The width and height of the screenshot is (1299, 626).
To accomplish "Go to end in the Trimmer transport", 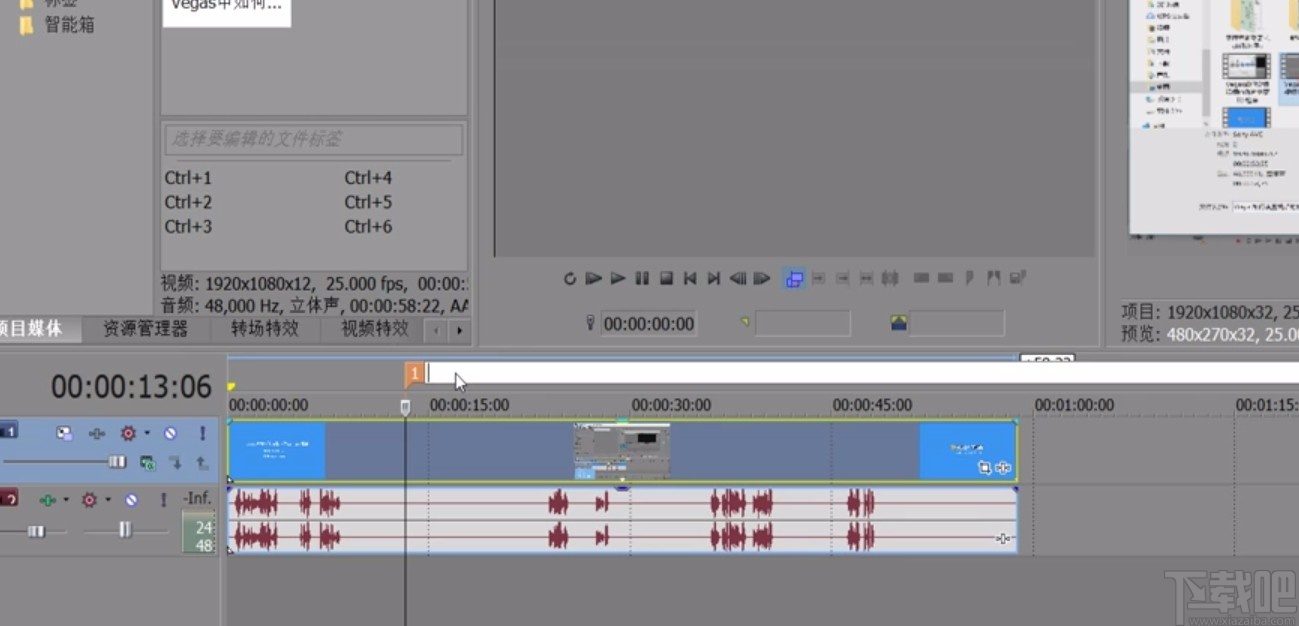I will (x=714, y=279).
